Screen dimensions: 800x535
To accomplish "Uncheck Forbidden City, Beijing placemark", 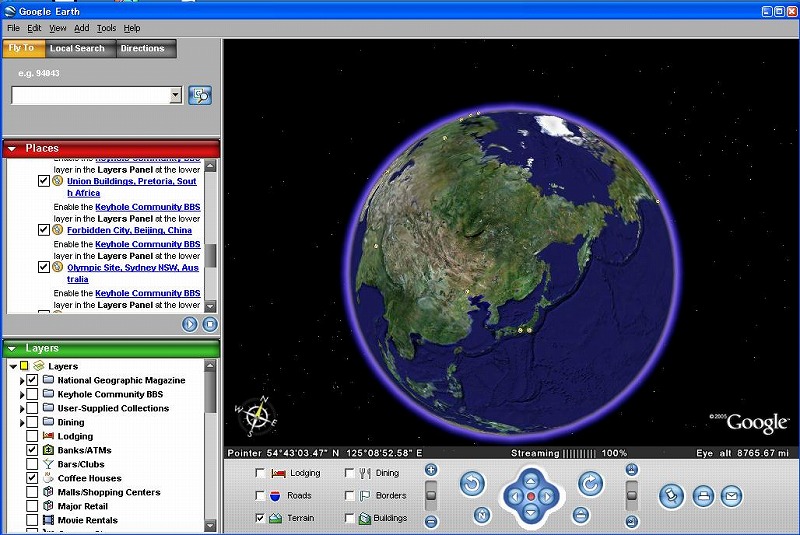I will point(44,230).
